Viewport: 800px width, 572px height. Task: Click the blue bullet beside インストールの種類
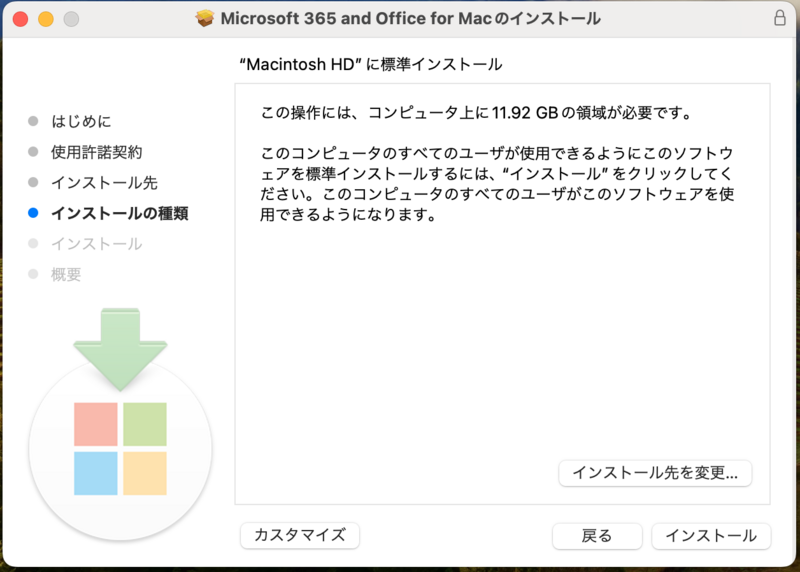click(33, 213)
